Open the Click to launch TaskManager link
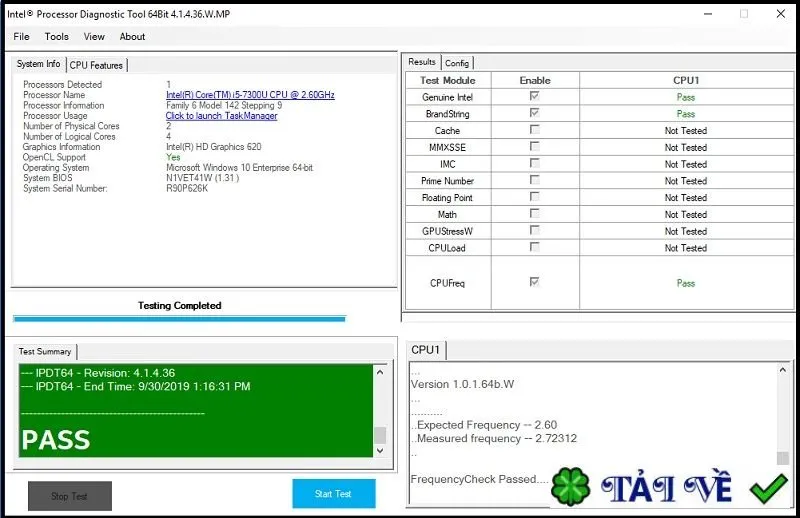The height and width of the screenshot is (518, 800). (x=221, y=116)
